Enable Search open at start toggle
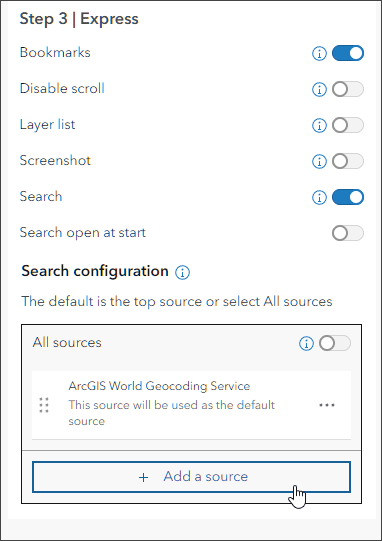The image size is (382, 541). (347, 233)
